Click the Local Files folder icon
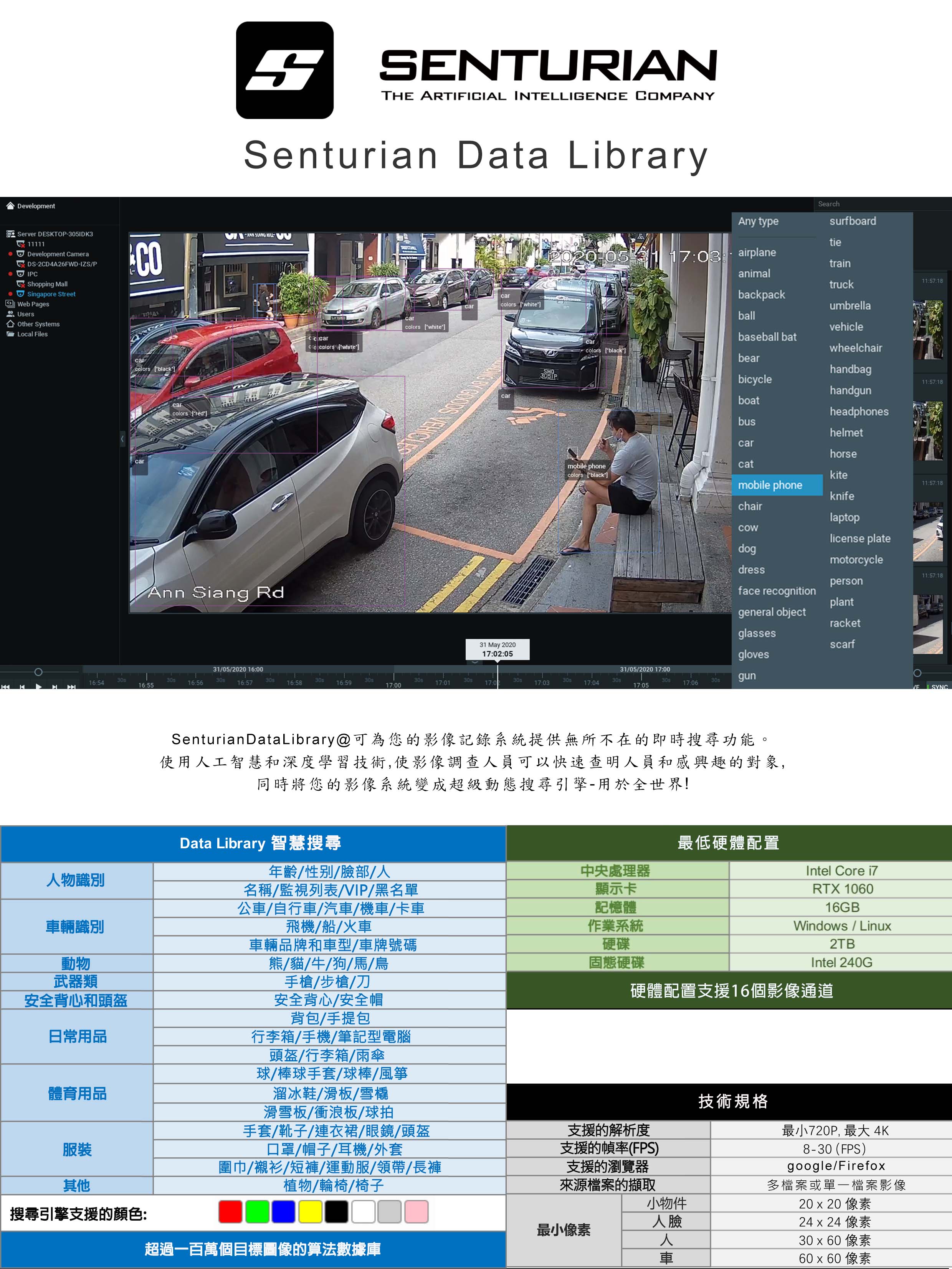The height and width of the screenshot is (1269, 952). pyautogui.click(x=10, y=334)
